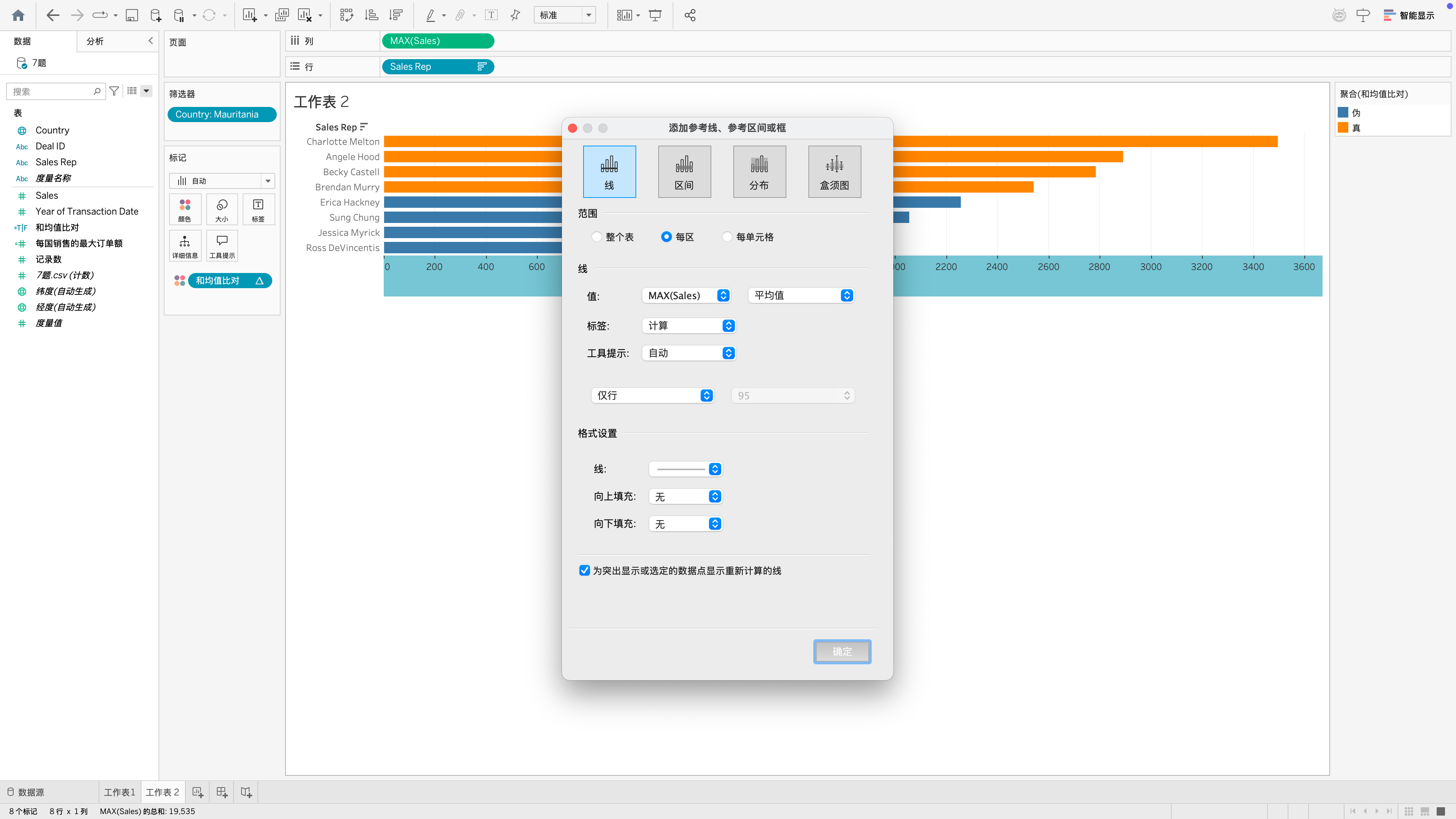This screenshot has width=1456, height=819.
Task: Toggle recalculated line for highlighted points checkbox
Action: [x=584, y=570]
